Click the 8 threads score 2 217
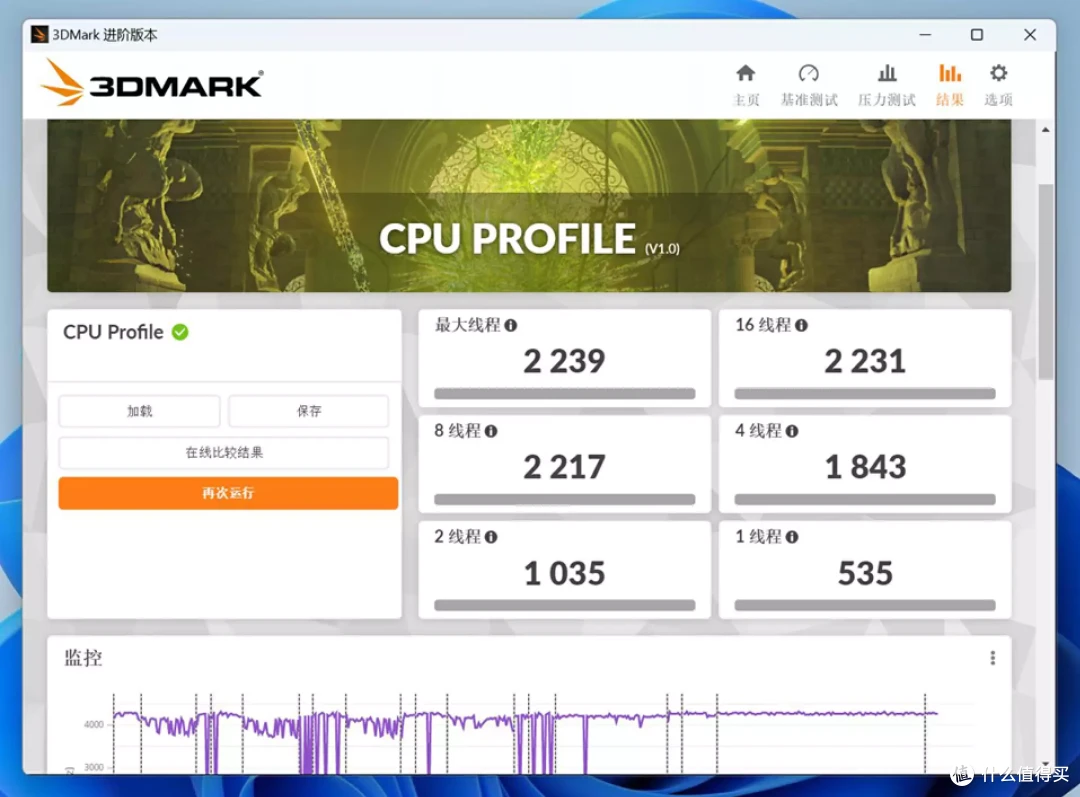 [x=564, y=467]
